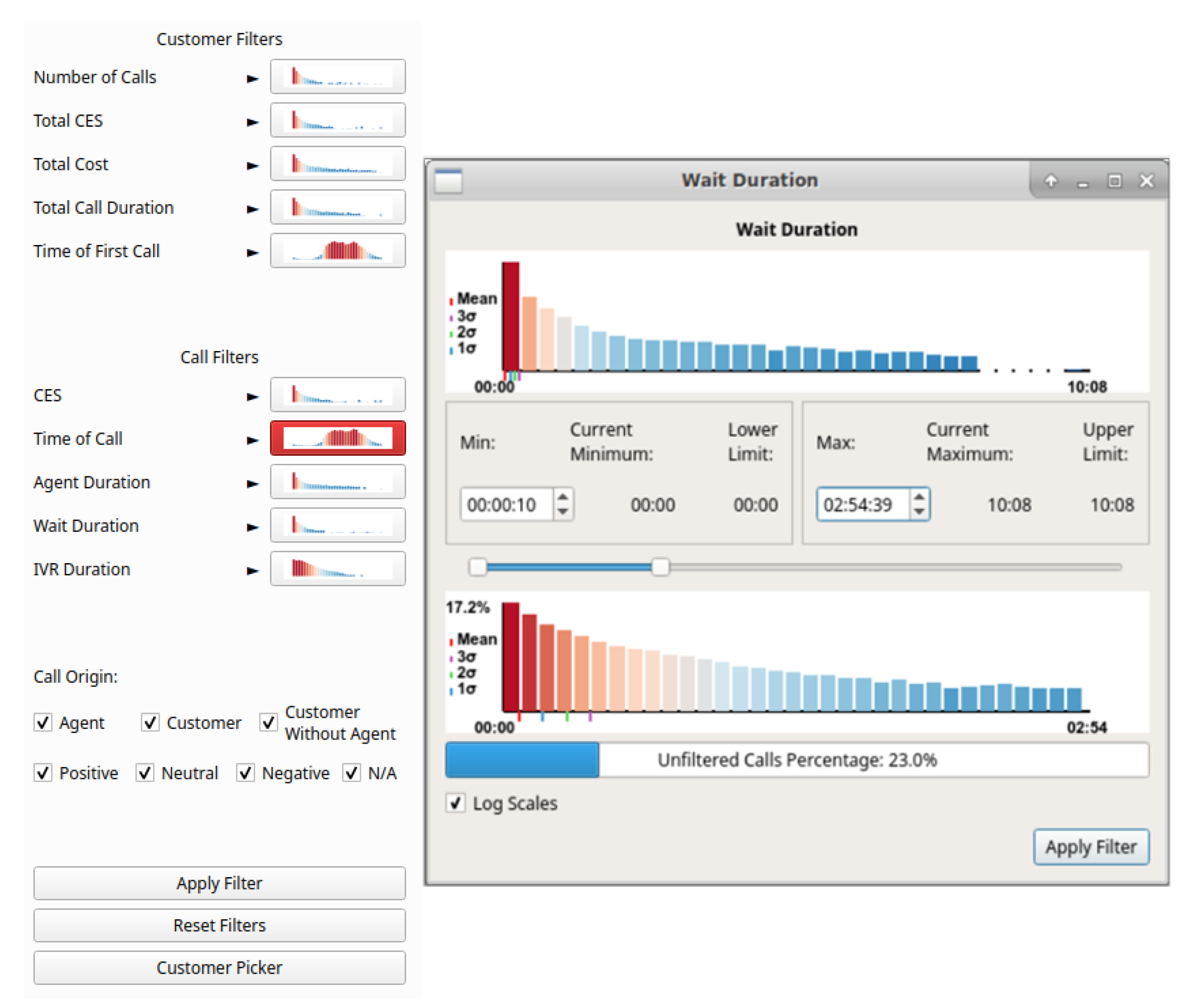Toggle the Negative sentiment checkbox
The height and width of the screenshot is (1008, 1187).
coord(246,773)
